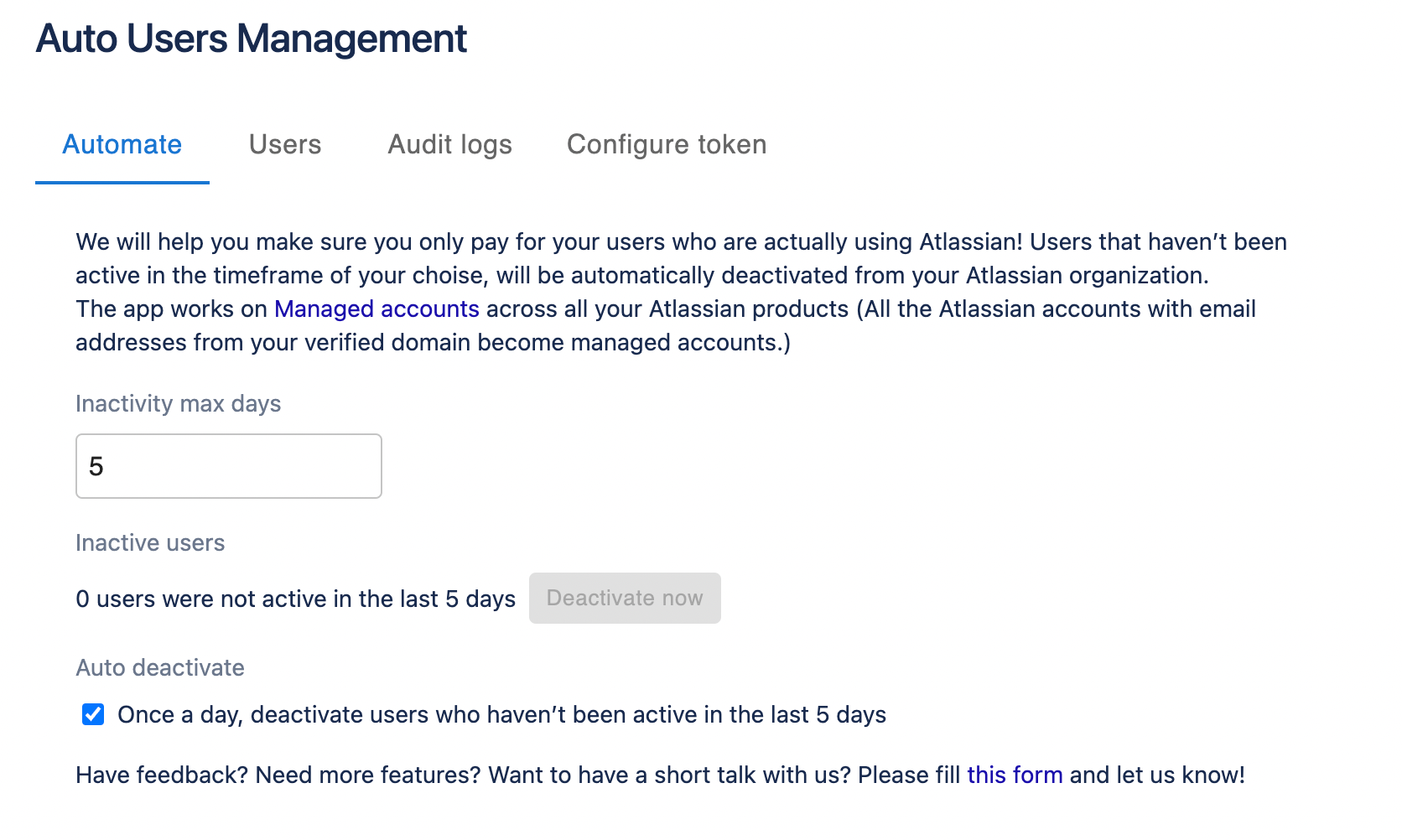
Task: Click the 'Once a day, deactivate users' text
Action: pos(501,714)
